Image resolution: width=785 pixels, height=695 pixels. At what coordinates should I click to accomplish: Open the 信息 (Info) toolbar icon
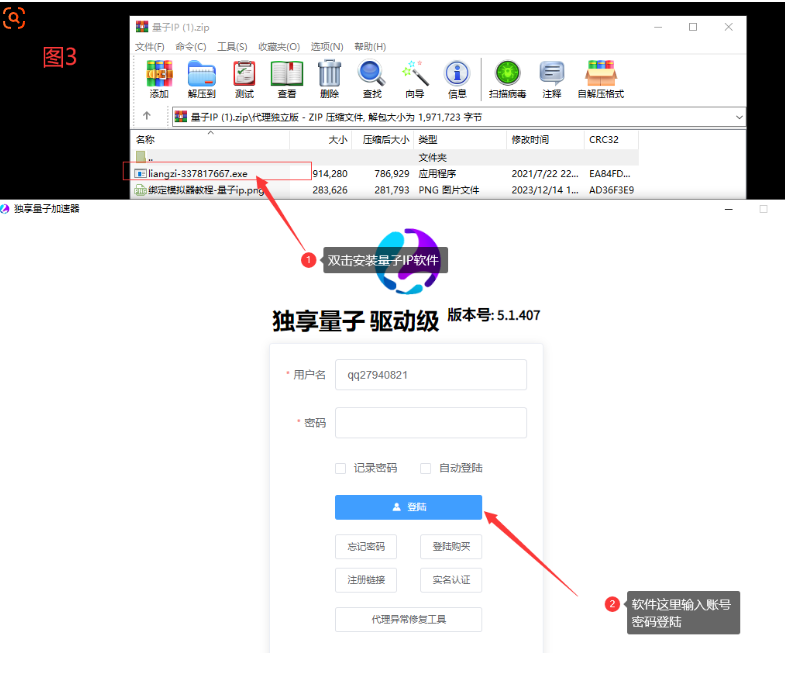coord(457,74)
